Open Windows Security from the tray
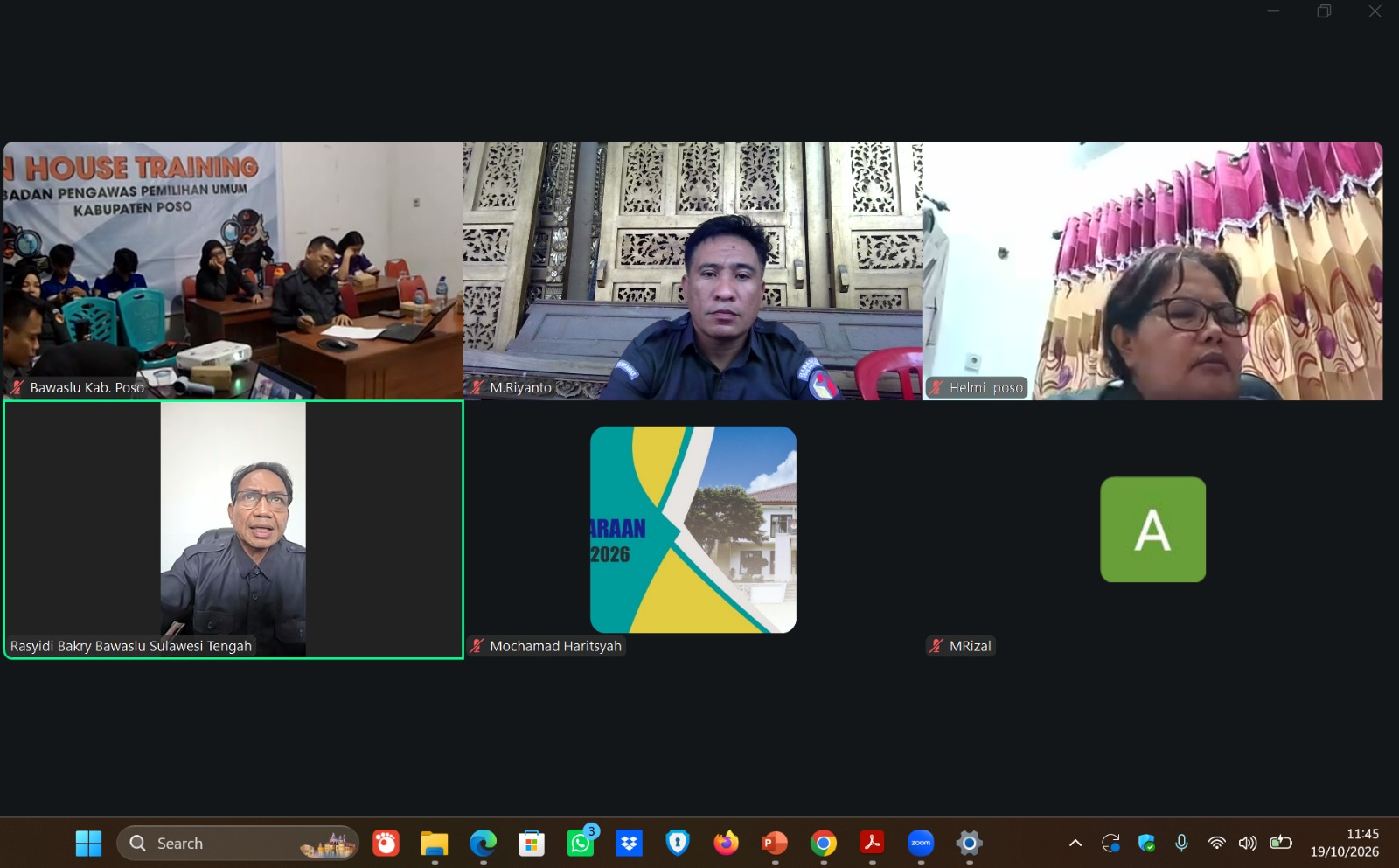The height and width of the screenshot is (868, 1399). [x=1146, y=844]
